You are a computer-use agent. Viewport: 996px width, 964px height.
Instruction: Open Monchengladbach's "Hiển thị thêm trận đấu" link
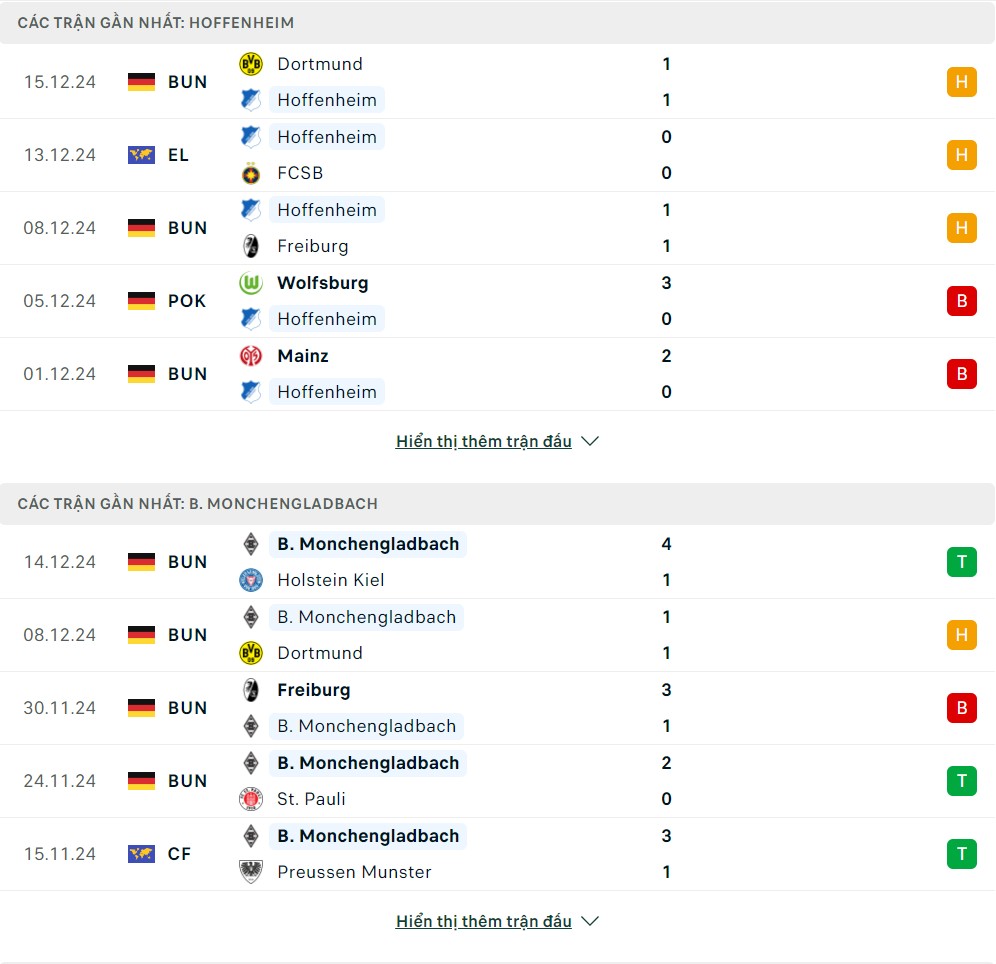pos(483,921)
